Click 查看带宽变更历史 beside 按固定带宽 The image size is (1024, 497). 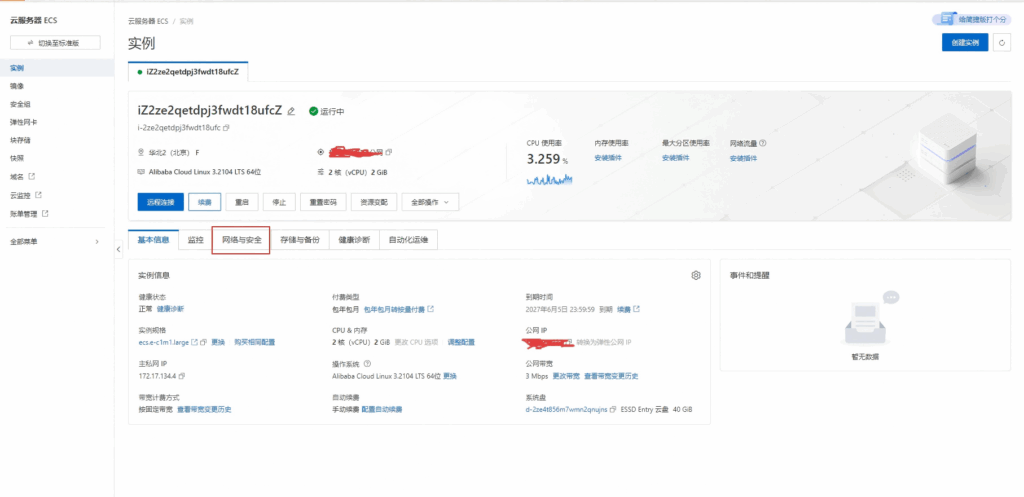pyautogui.click(x=204, y=409)
